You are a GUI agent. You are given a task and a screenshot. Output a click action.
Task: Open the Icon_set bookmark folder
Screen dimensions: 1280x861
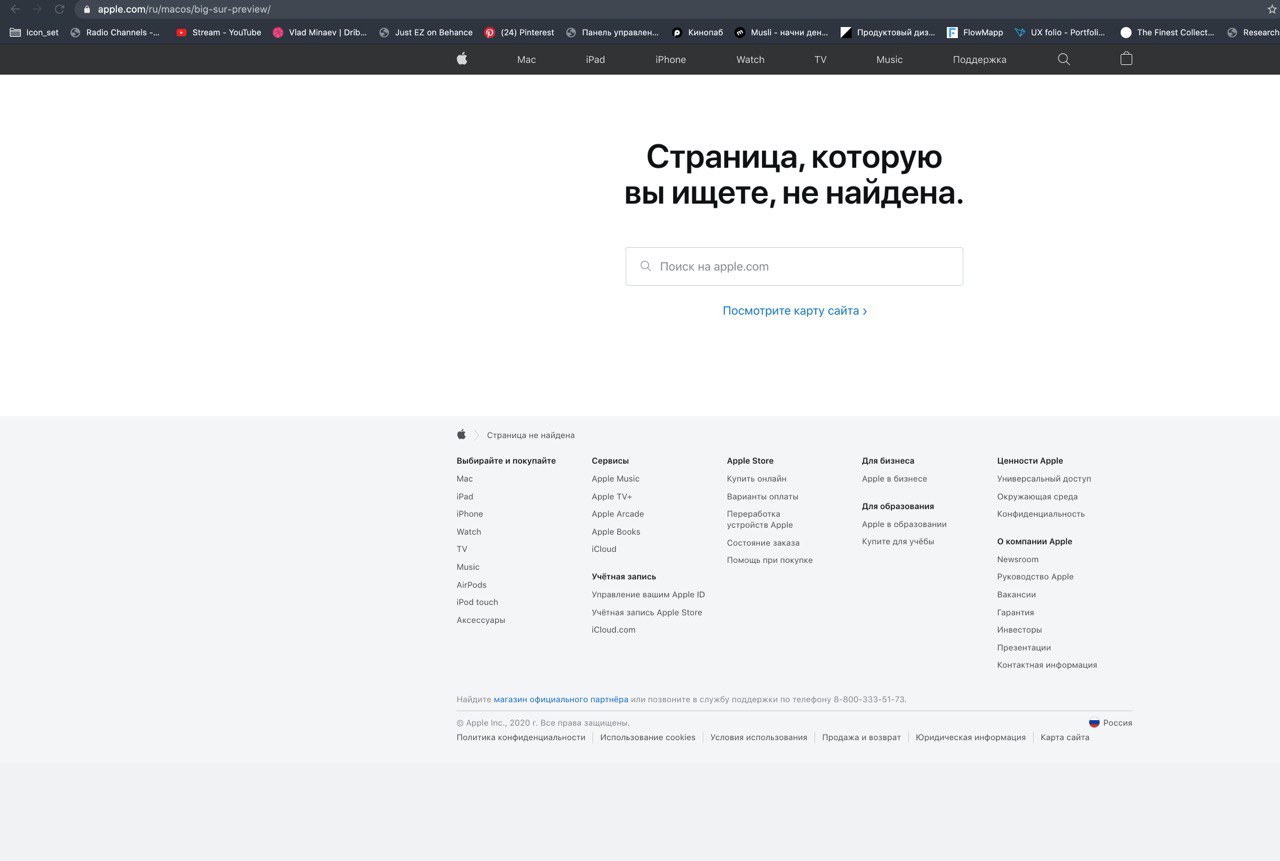click(33, 32)
